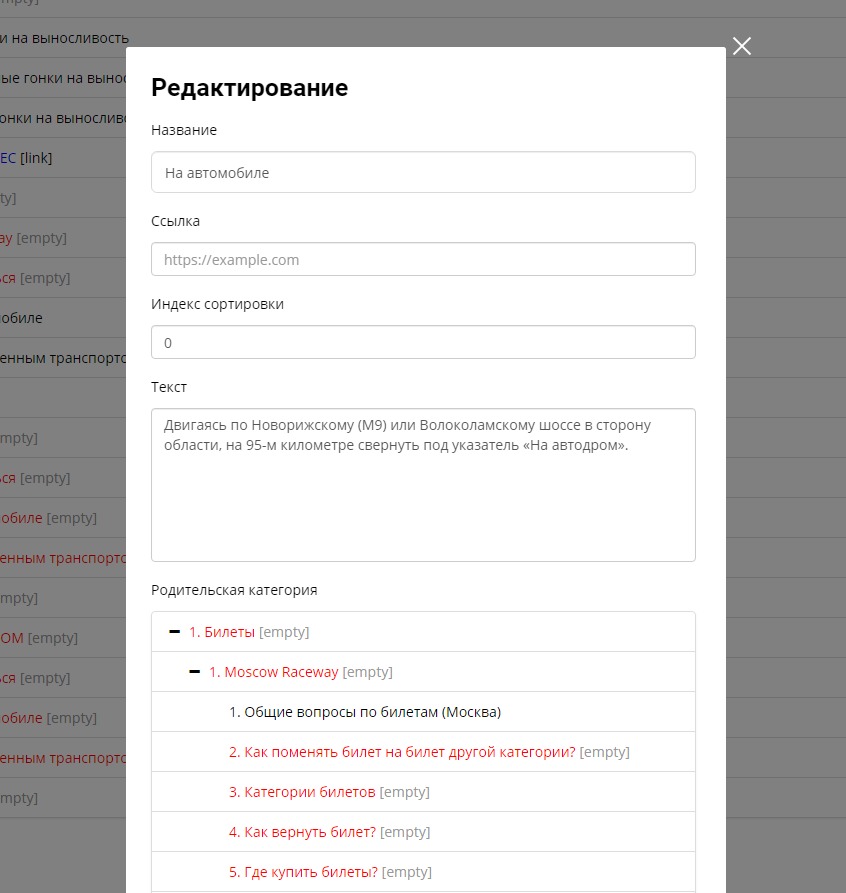Click the Ссылка field label
Screen dimensions: 846x893
(175, 221)
